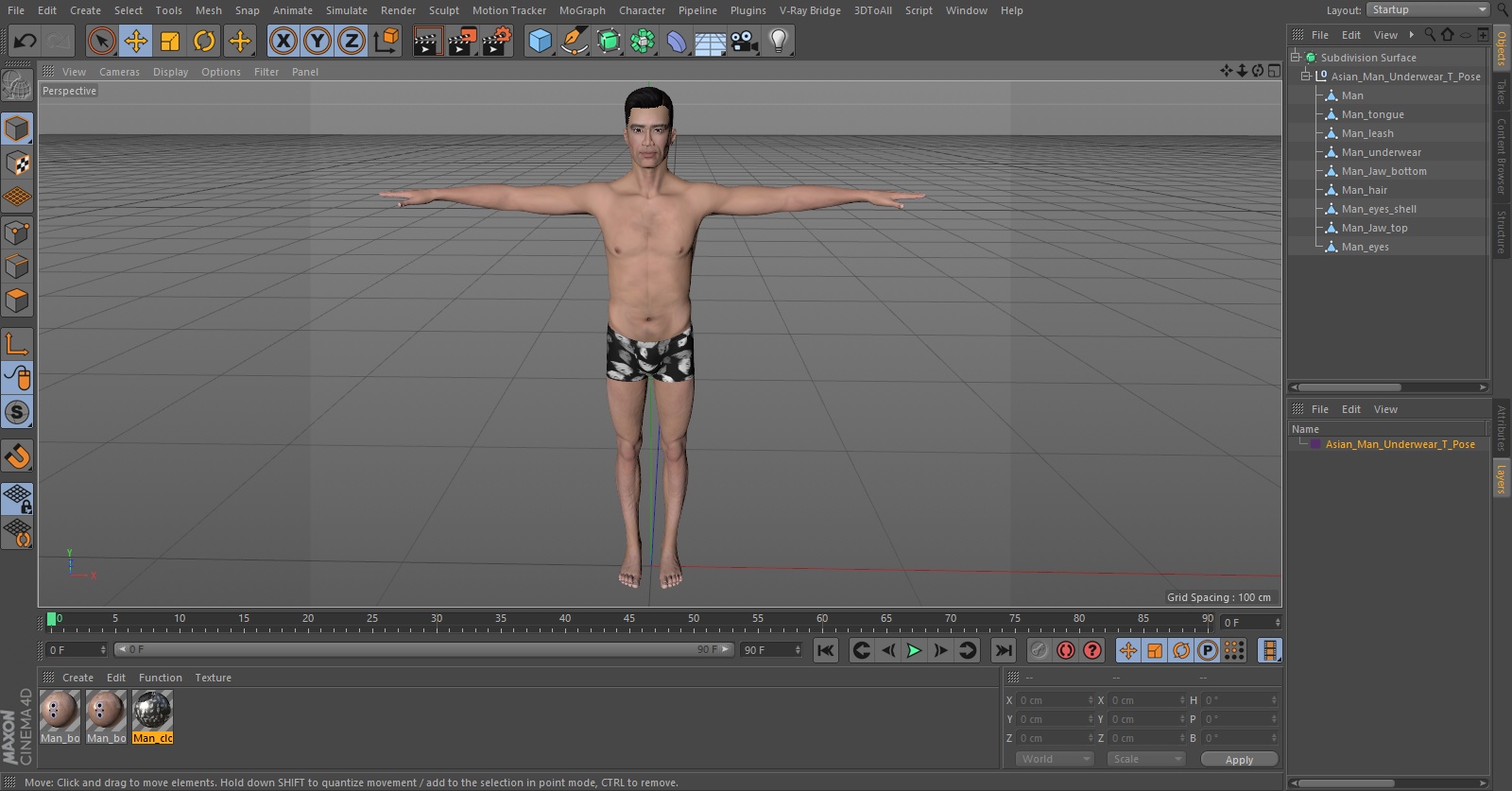Click the green Array modeling icon
Viewport: 1512px width, 791px height.
(x=643, y=41)
